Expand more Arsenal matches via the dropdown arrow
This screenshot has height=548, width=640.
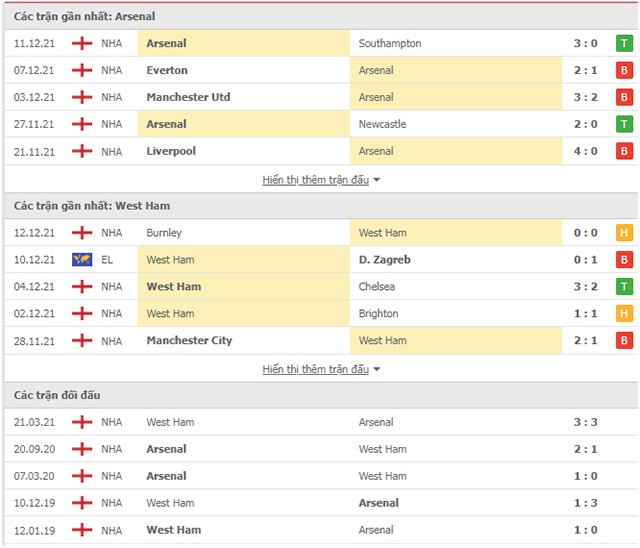tap(376, 180)
